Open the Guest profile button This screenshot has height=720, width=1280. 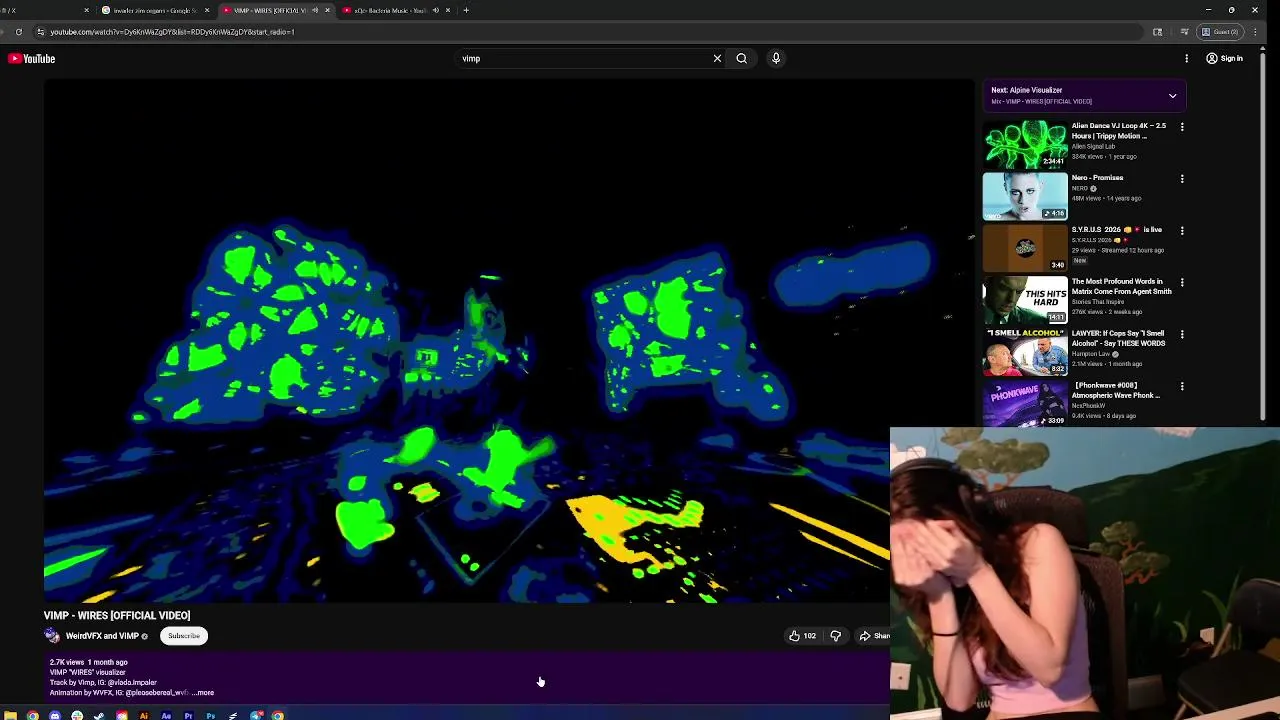coord(1221,32)
